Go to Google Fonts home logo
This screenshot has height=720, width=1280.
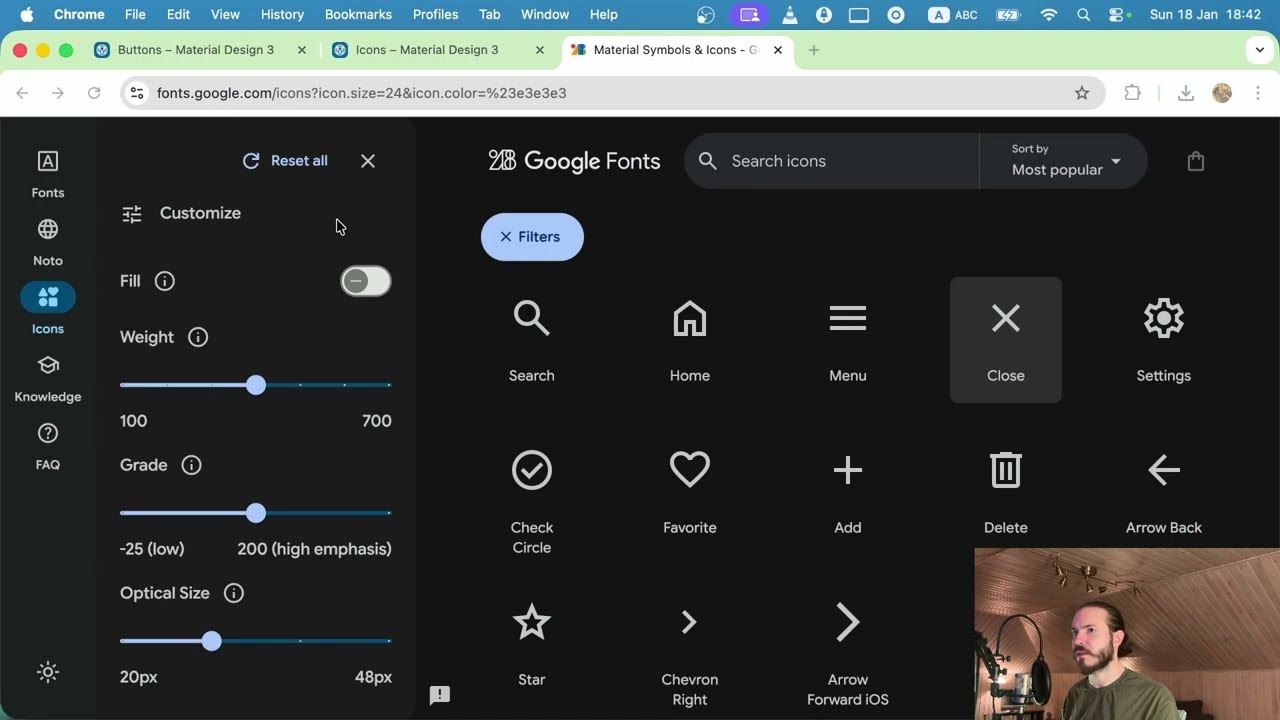point(574,161)
